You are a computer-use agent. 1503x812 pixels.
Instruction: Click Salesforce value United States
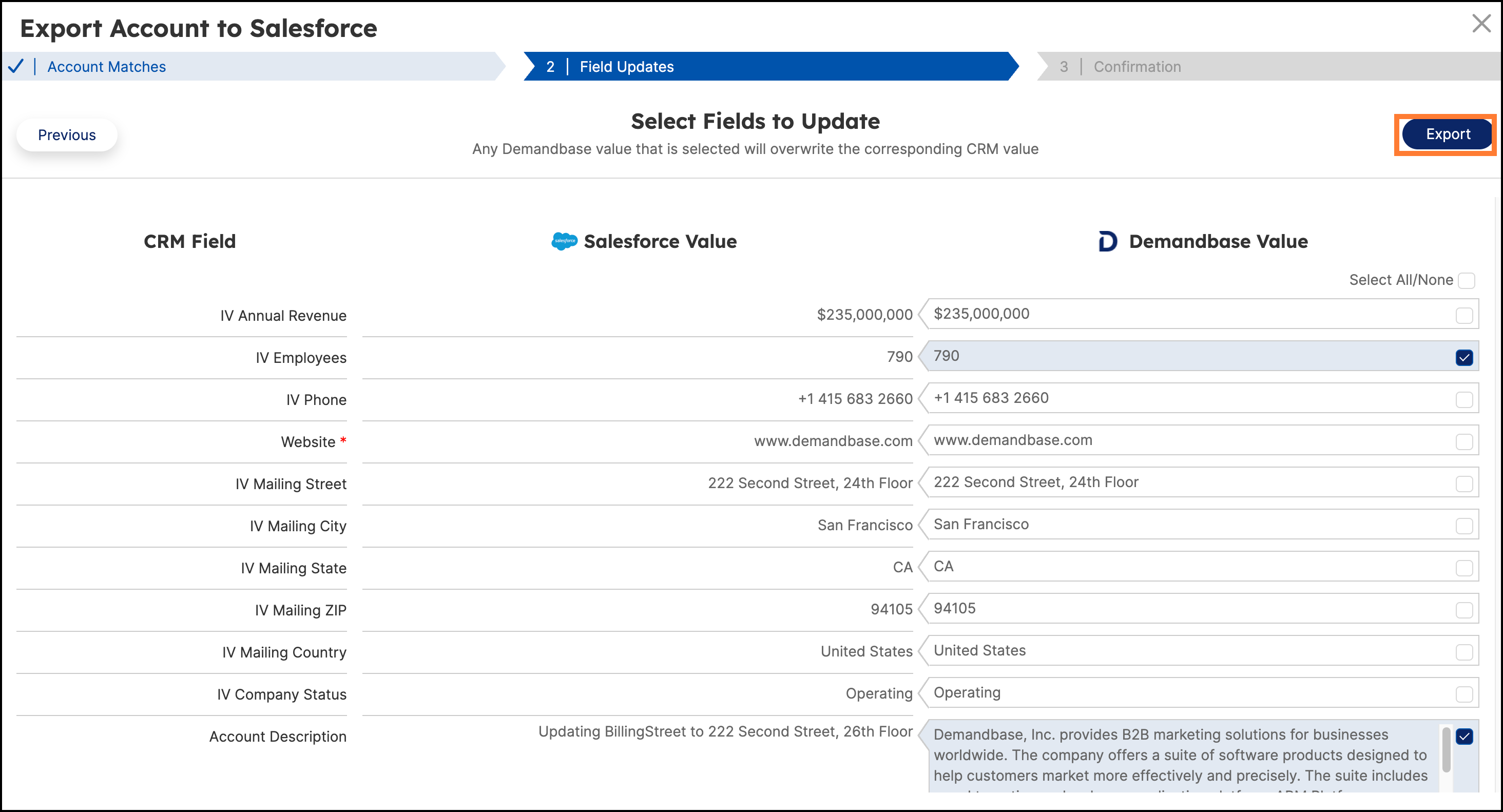tap(866, 651)
